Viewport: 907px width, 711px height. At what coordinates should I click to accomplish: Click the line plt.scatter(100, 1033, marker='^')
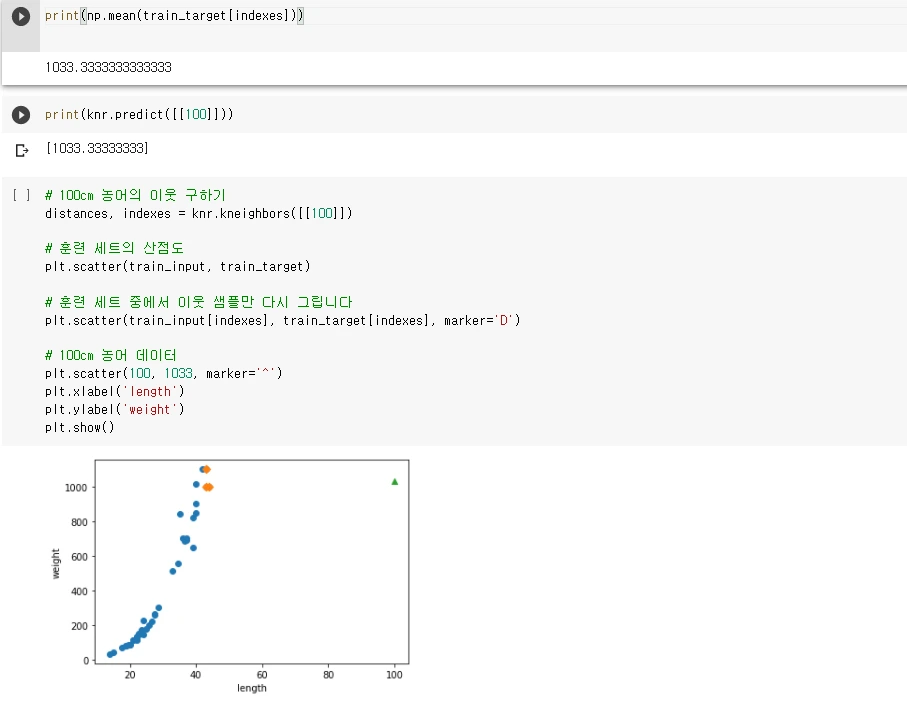(164, 373)
